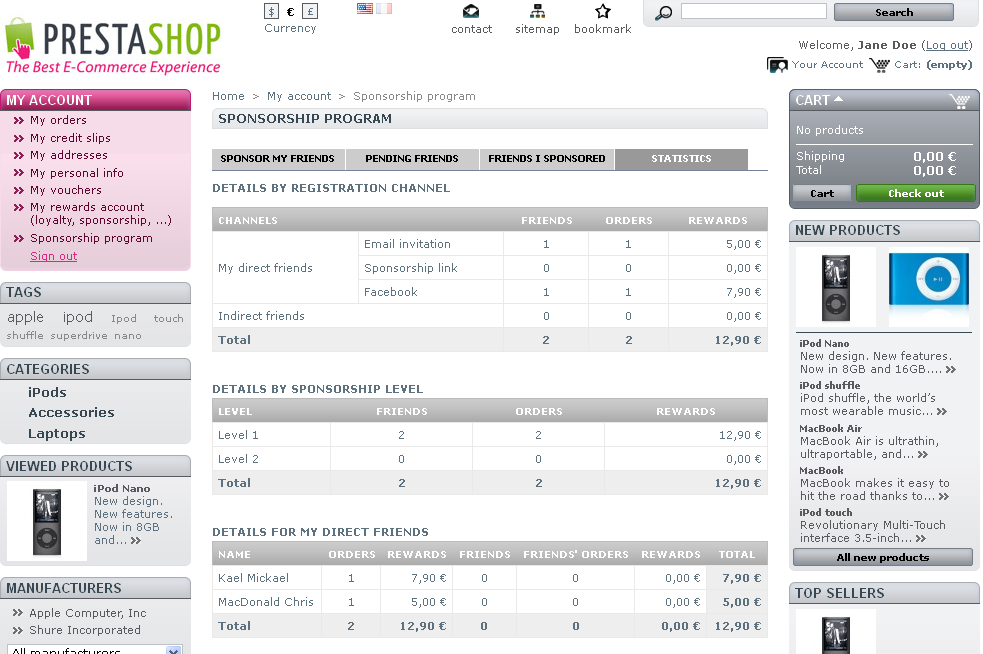Open the Friends I Sponsored tab
The height and width of the screenshot is (654, 983).
547,159
